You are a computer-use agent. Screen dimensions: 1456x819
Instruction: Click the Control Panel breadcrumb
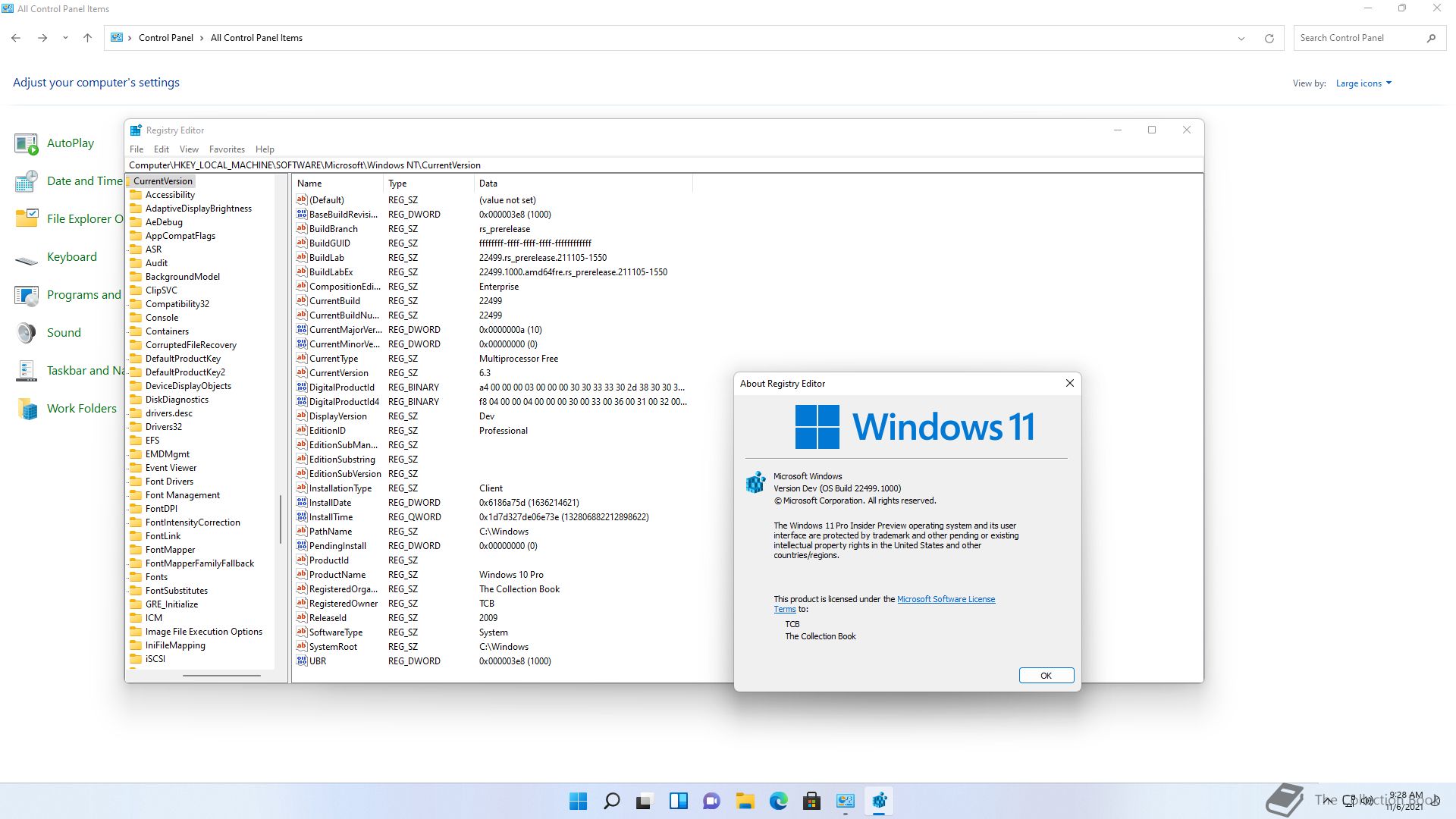165,38
